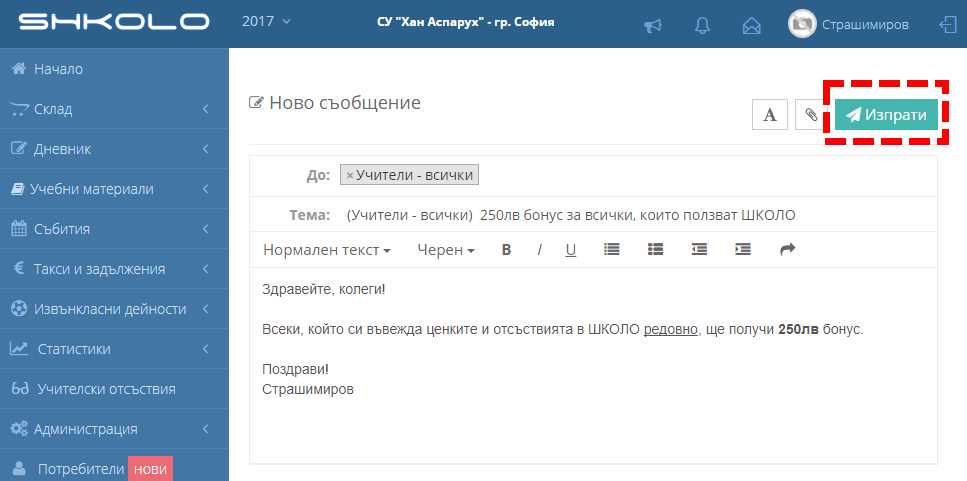Image resolution: width=967 pixels, height=481 pixels.
Task: Open the Страшимиров profile name
Action: pyautogui.click(x=865, y=25)
